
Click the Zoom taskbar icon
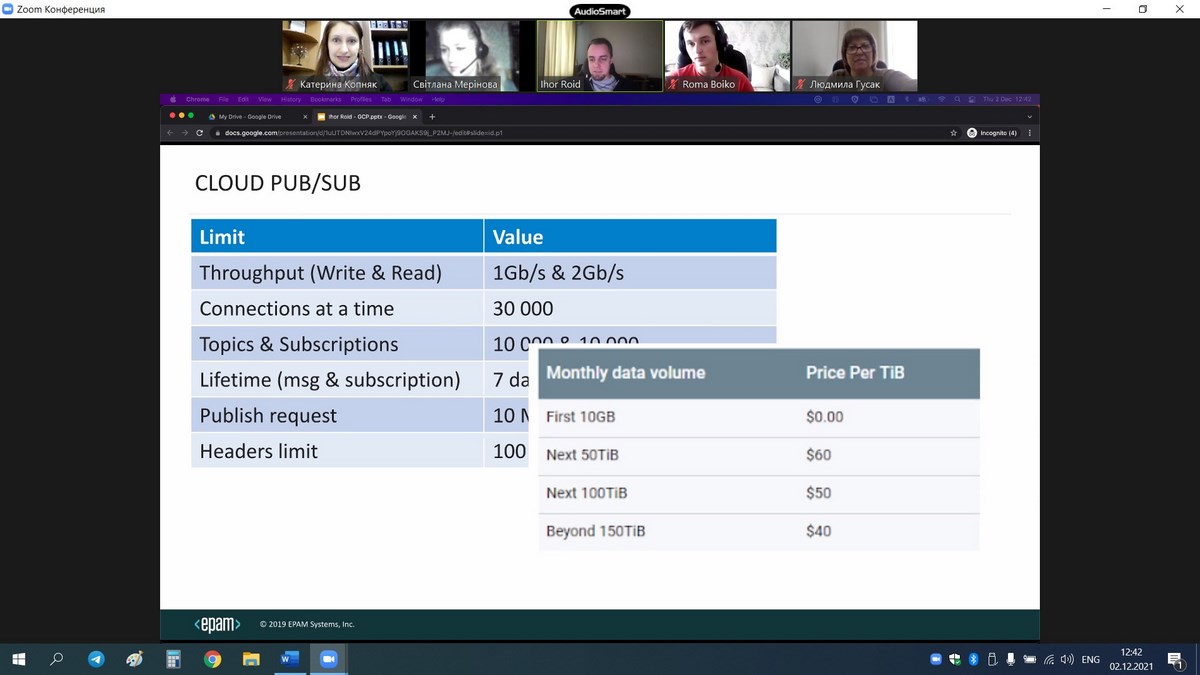click(327, 659)
